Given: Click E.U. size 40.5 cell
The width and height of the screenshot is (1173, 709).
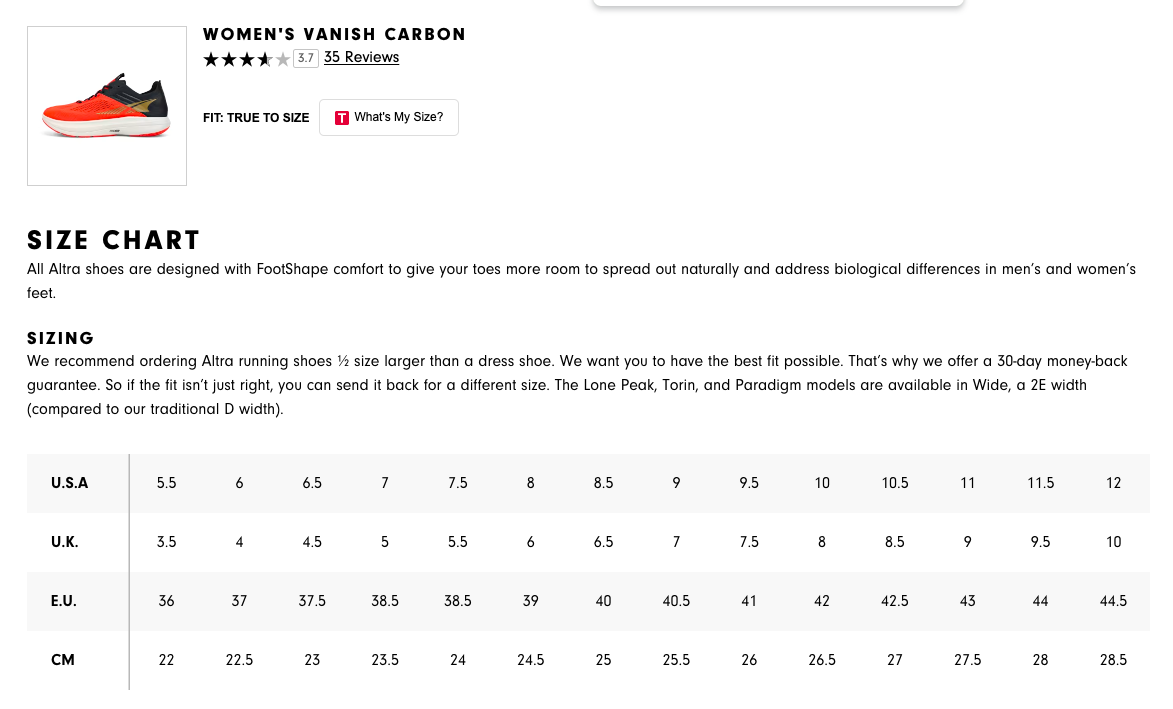Looking at the screenshot, I should 676,601.
